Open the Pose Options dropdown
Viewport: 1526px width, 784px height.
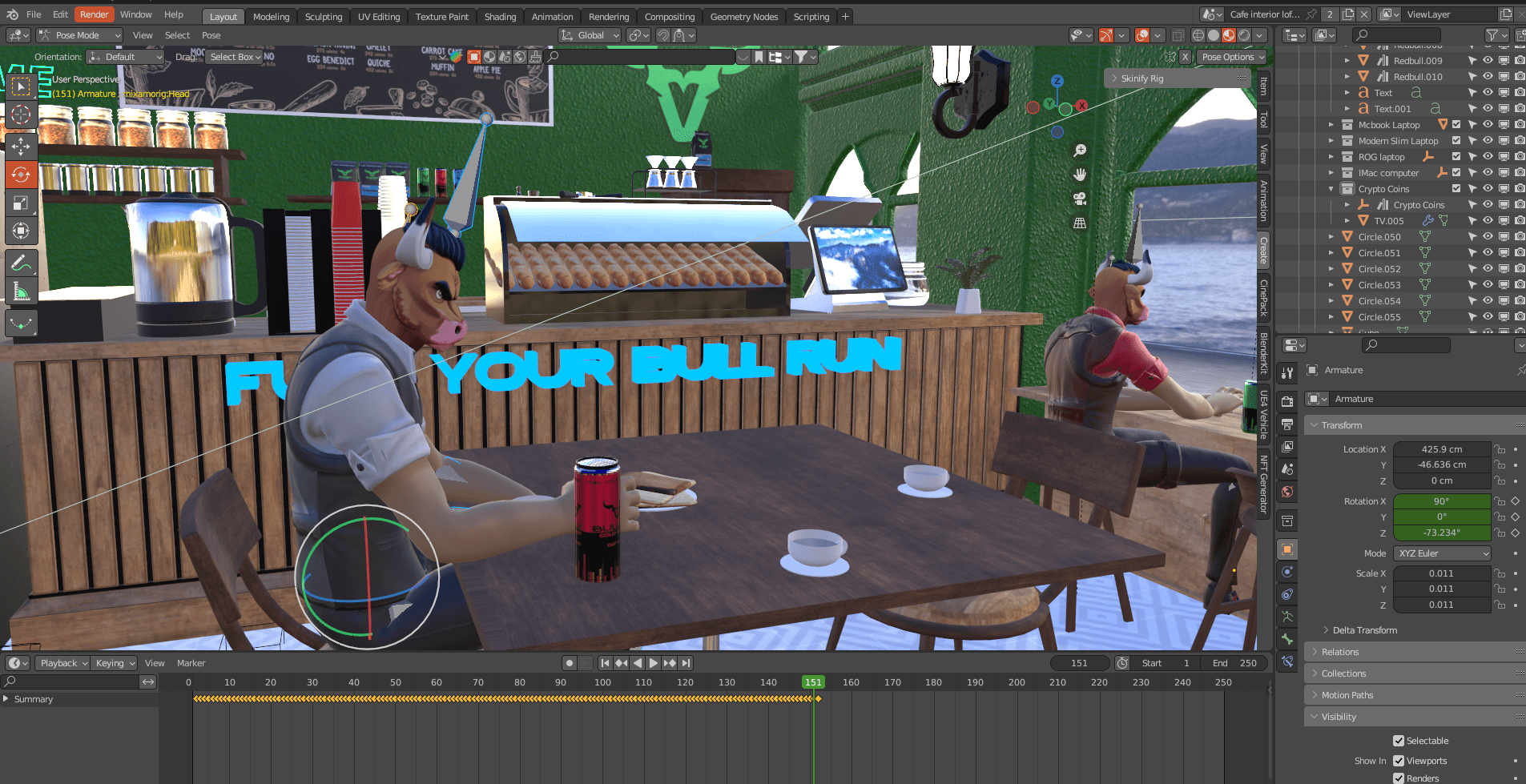[1233, 57]
